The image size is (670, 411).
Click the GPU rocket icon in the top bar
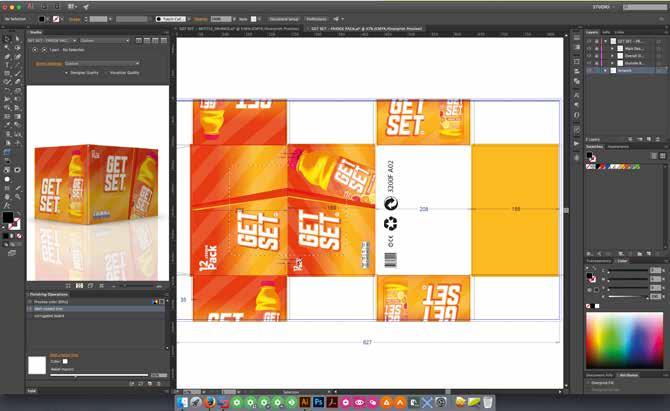86,7
